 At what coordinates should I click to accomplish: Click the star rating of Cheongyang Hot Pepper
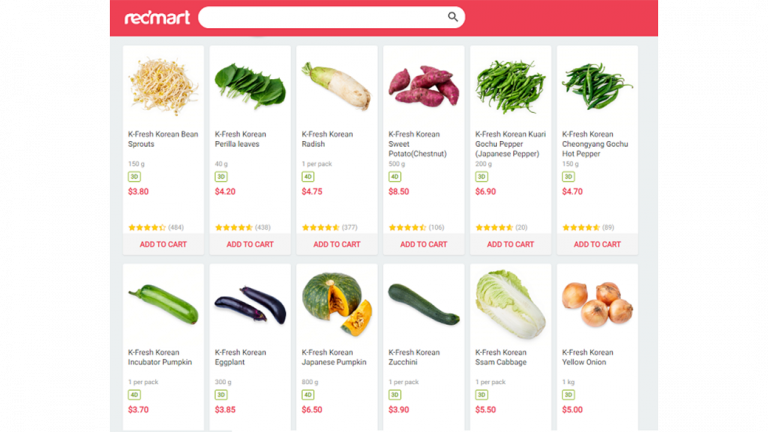pos(581,227)
